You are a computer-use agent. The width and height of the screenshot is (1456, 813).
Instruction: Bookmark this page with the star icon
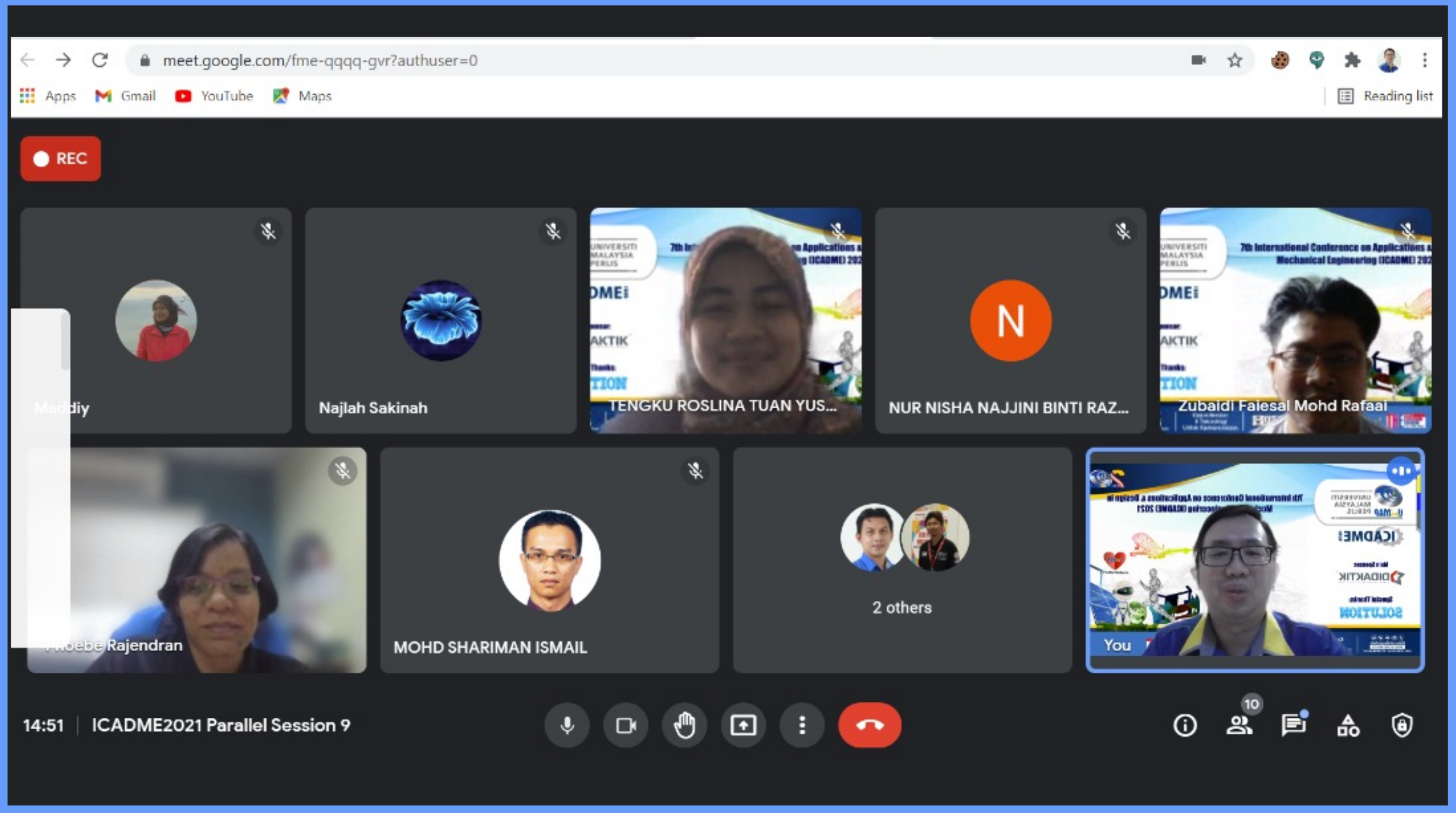[x=1235, y=60]
